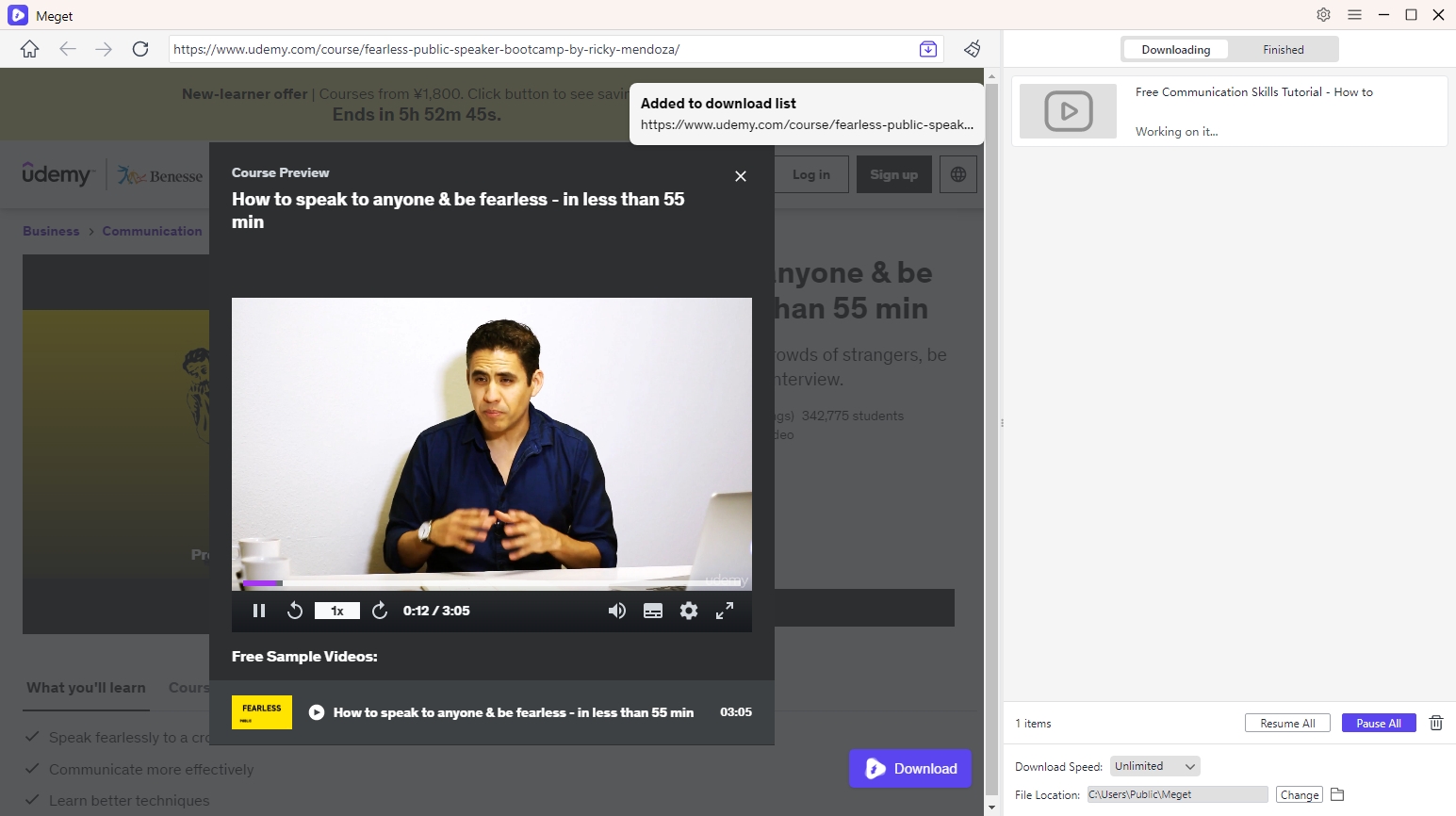Rewind the video a few seconds
This screenshot has width=1456, height=816.
[x=294, y=611]
